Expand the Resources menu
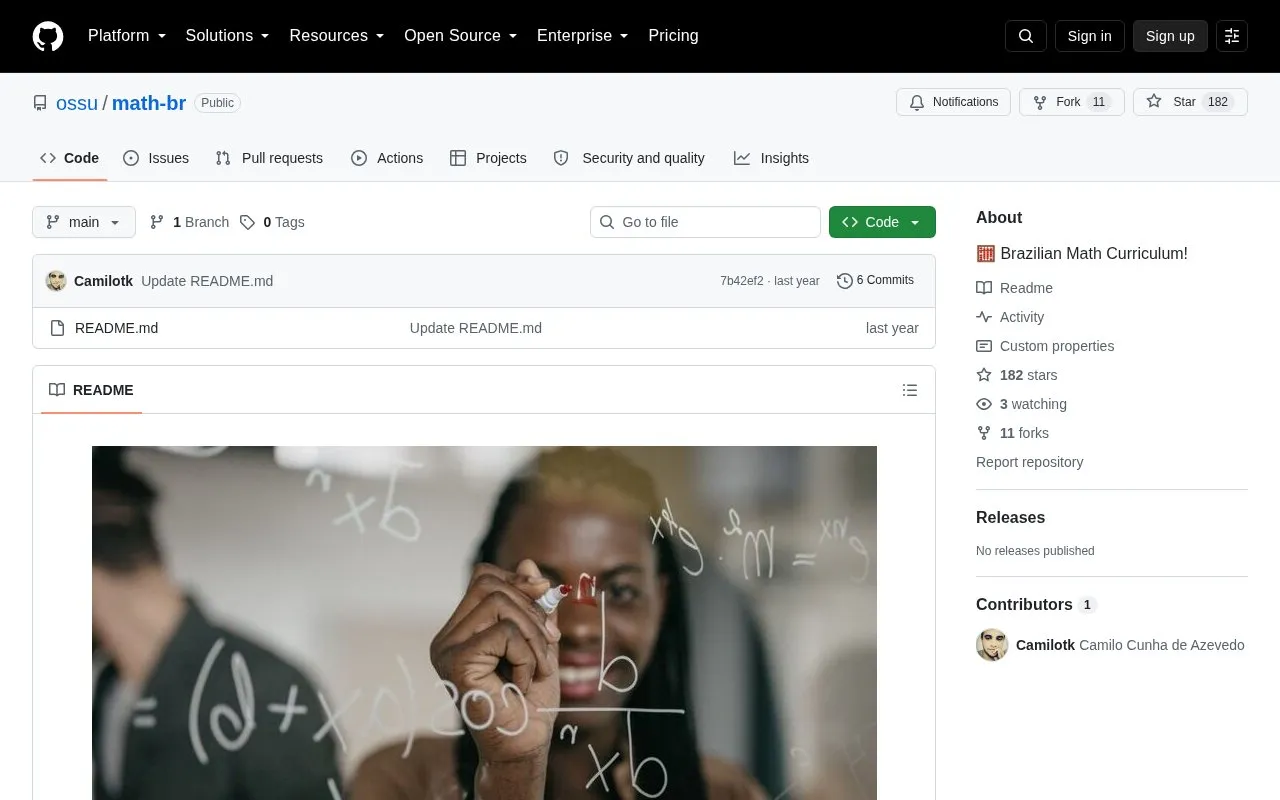The height and width of the screenshot is (800, 1280). [337, 36]
